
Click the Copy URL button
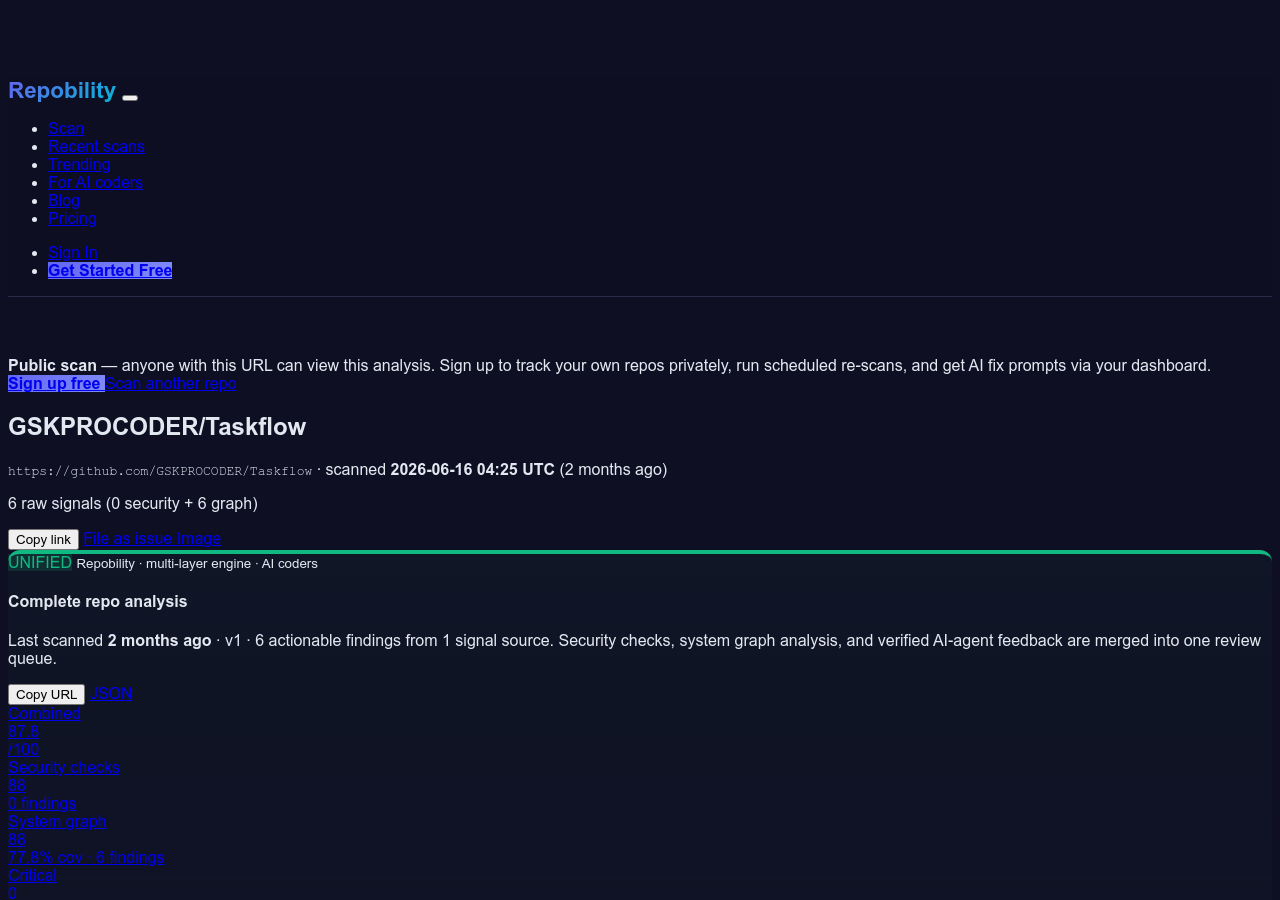pos(46,694)
